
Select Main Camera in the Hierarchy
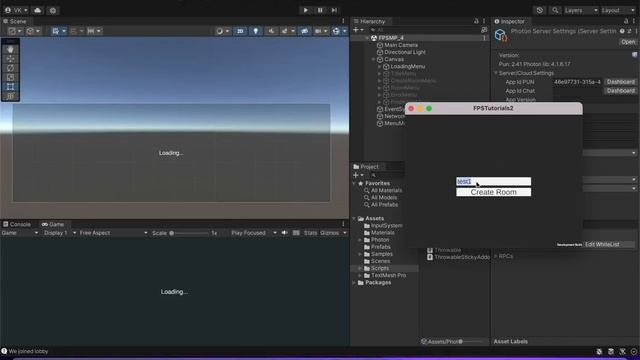tap(401, 45)
